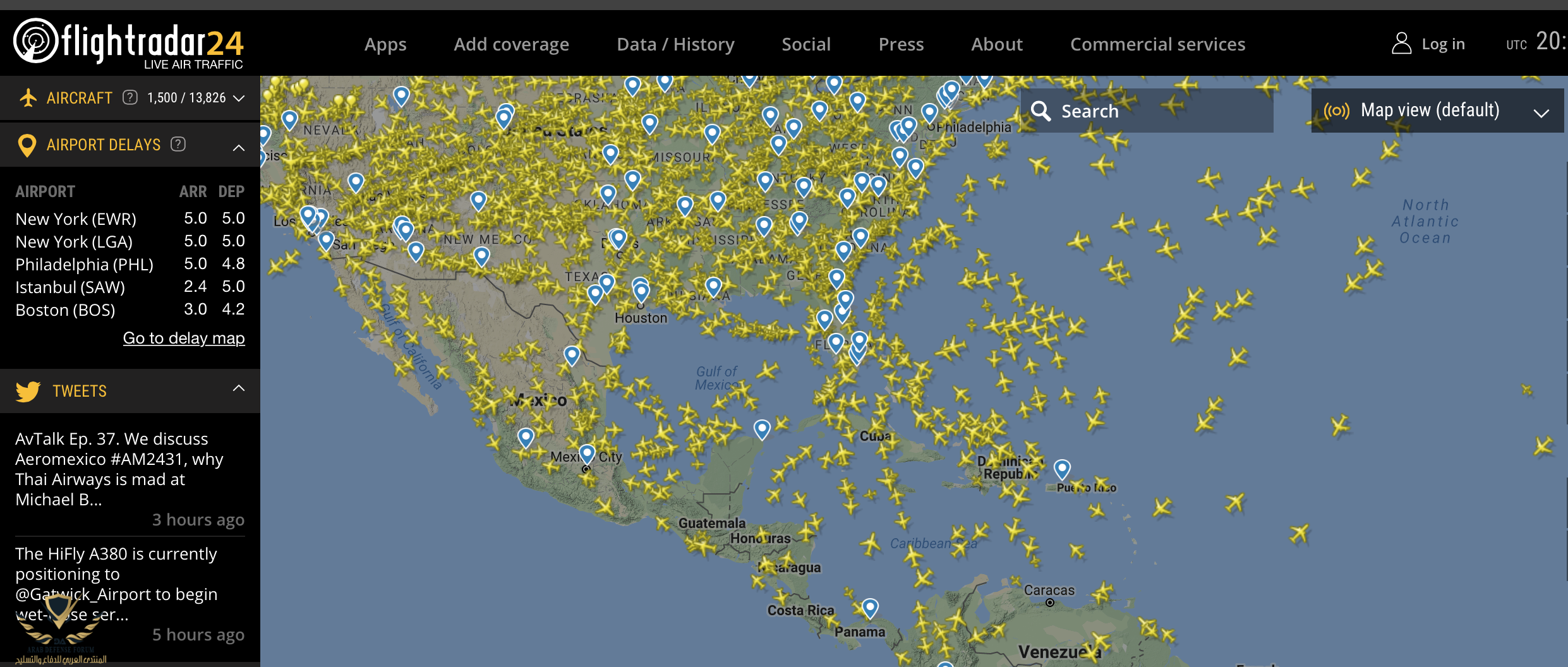This screenshot has width=1568, height=667.
Task: Click the radar broadcast icon in Map view
Action: coord(1337,111)
